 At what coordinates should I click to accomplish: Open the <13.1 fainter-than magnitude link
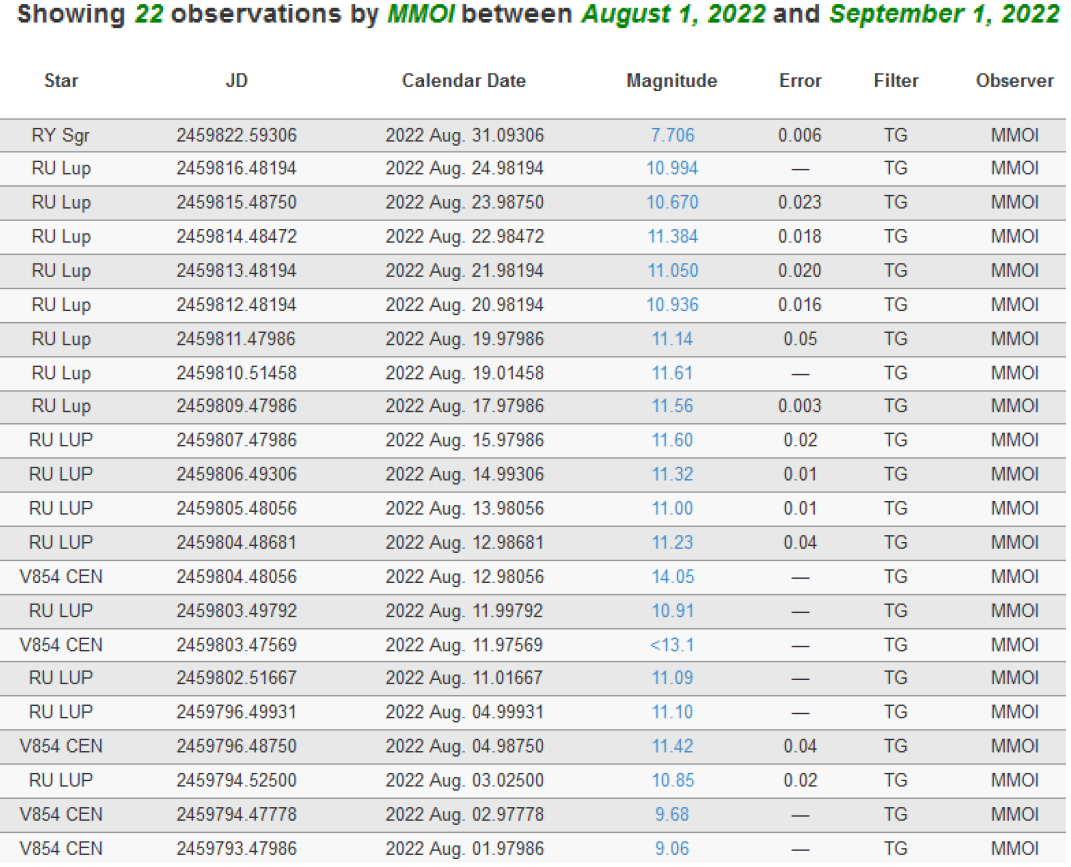pos(672,645)
